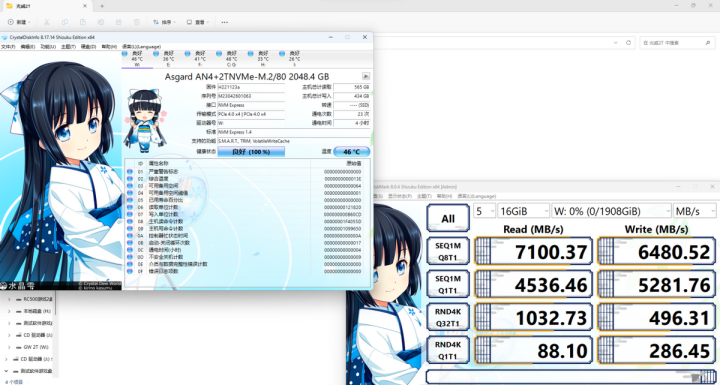Image resolution: width=720 pixels, height=385 pixels.
Task: Click status orb of SMART row 0A
Action: [x=129, y=236]
